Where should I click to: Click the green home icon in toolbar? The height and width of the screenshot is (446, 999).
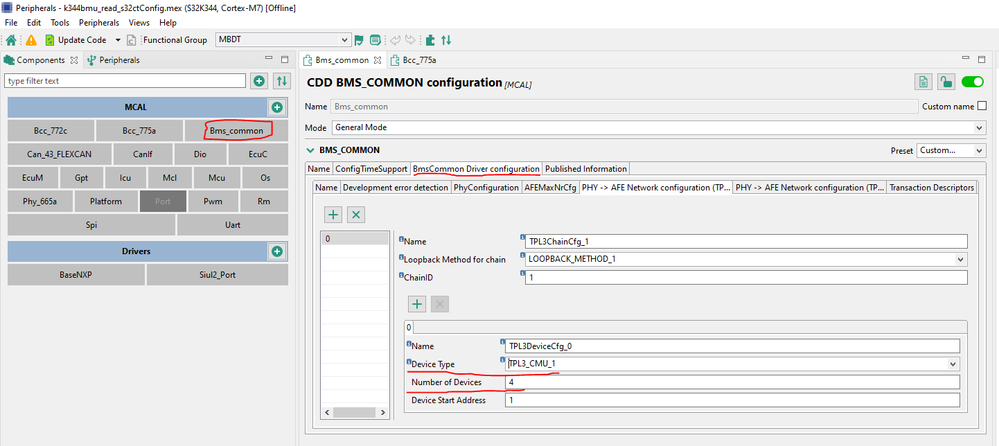(x=11, y=40)
